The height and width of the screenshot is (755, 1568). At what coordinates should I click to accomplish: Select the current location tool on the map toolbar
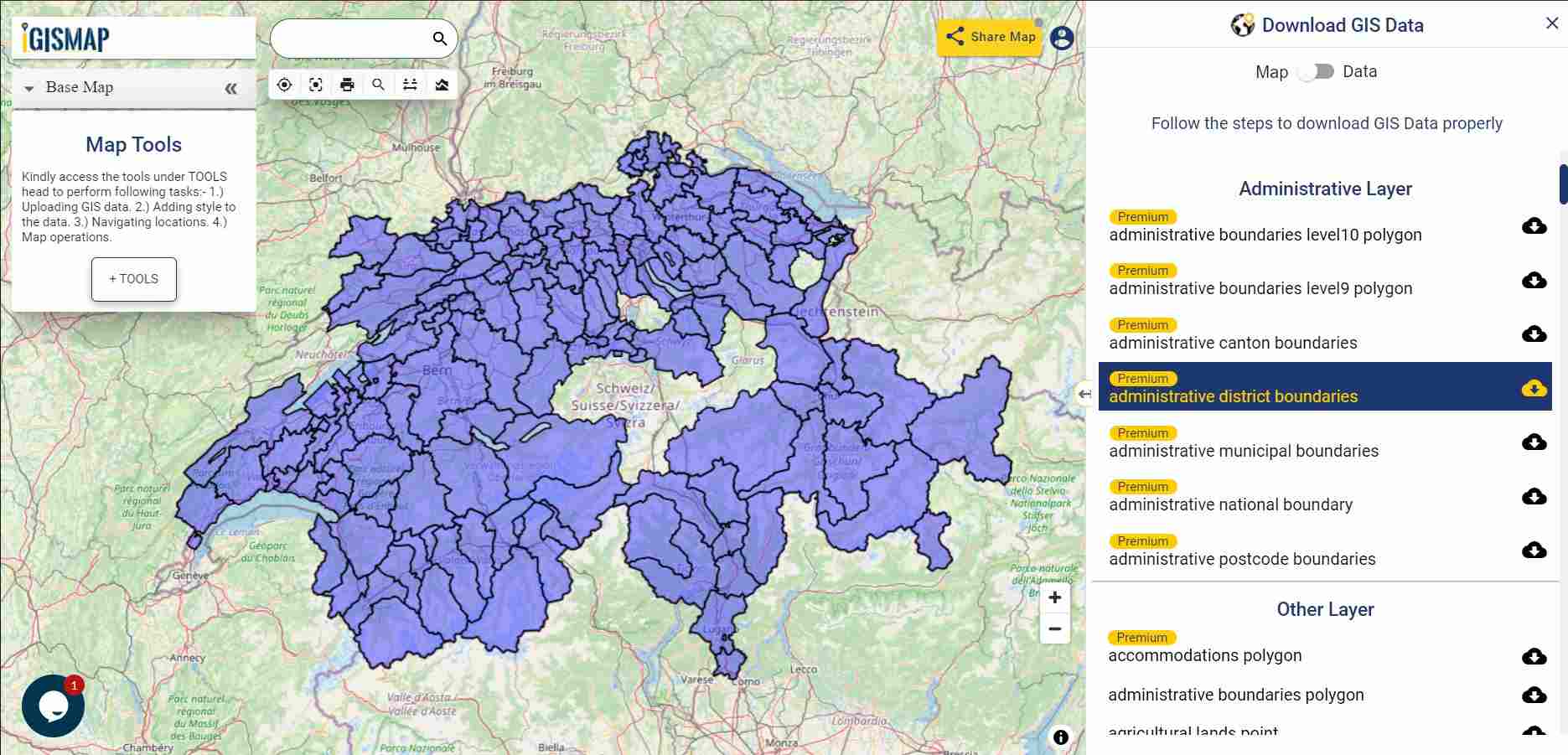click(284, 84)
